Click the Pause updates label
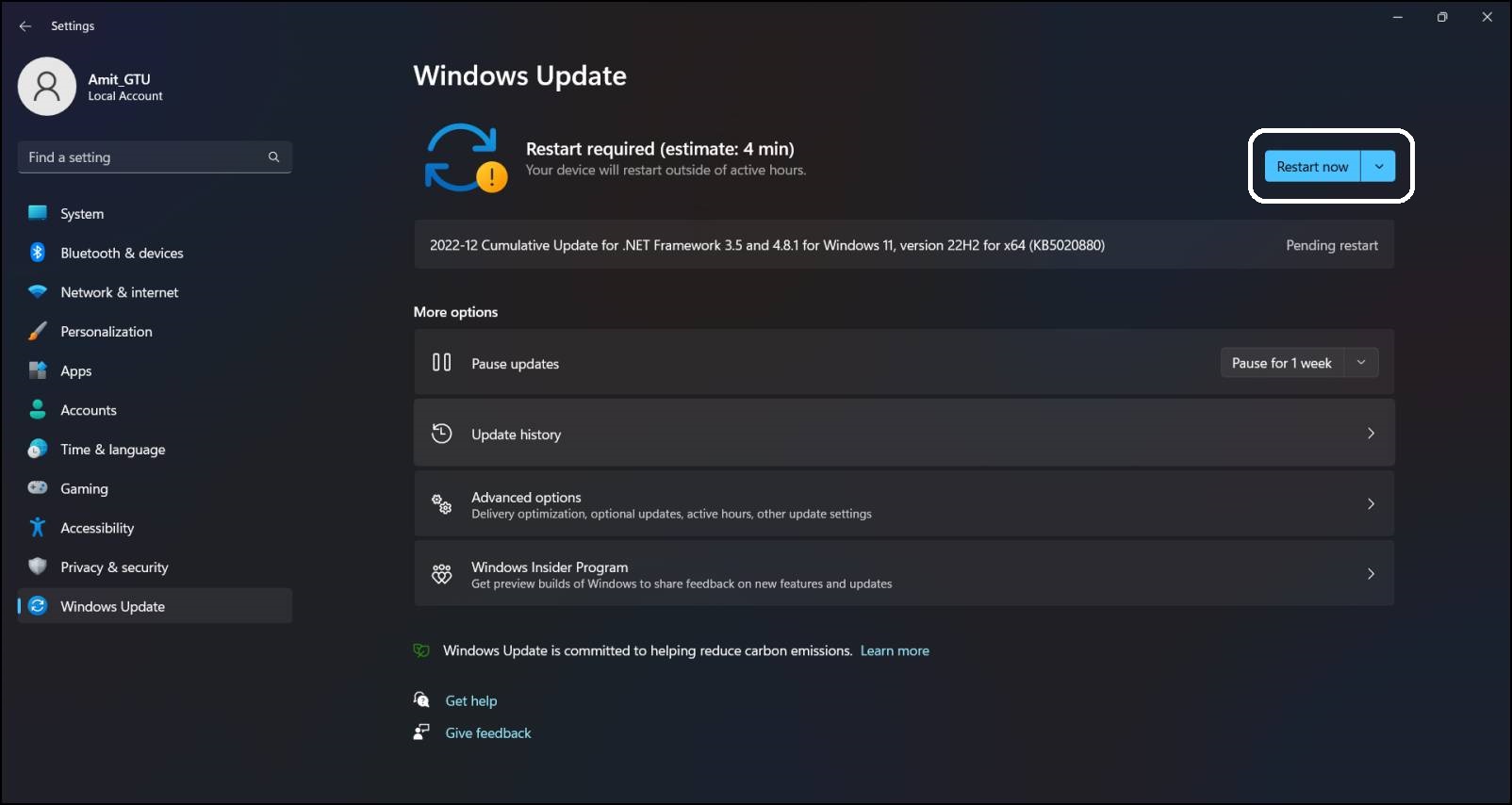1512x805 pixels. [516, 364]
